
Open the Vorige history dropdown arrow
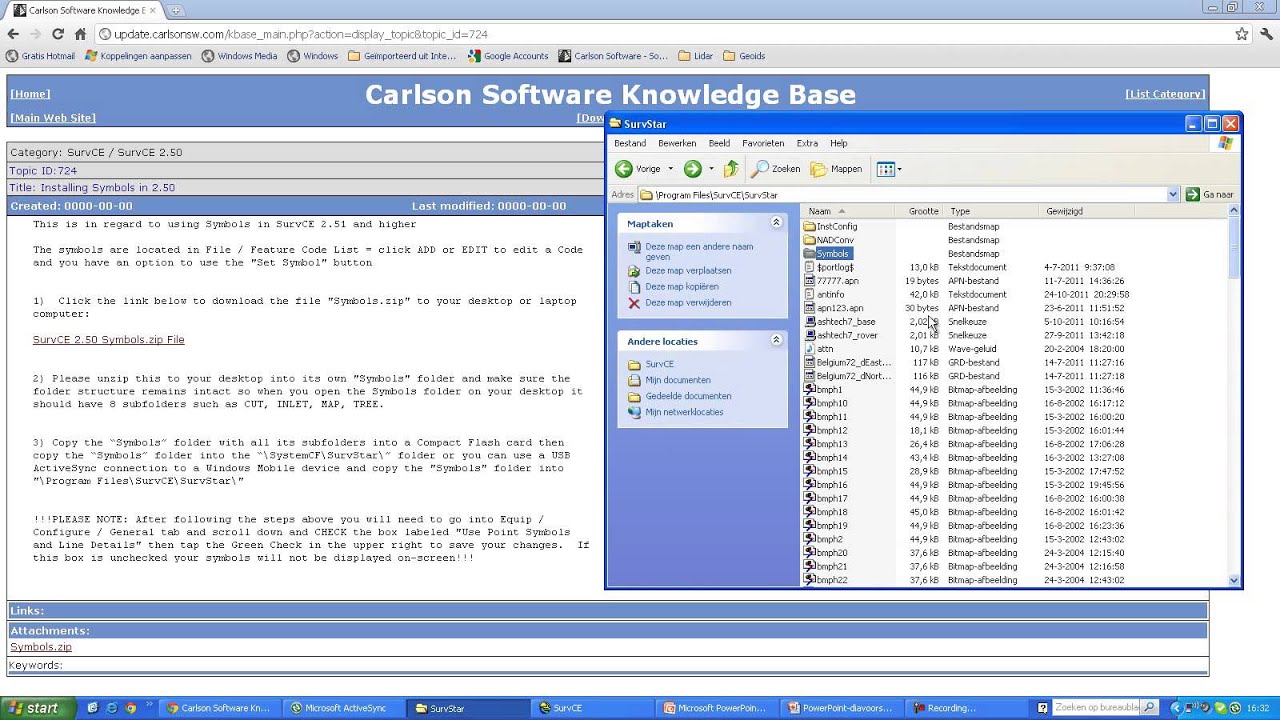(670, 169)
